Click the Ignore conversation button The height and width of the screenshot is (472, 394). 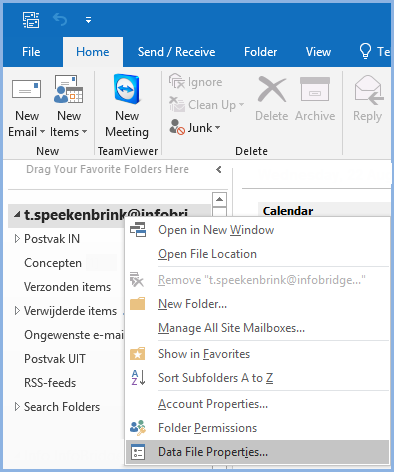pos(195,82)
